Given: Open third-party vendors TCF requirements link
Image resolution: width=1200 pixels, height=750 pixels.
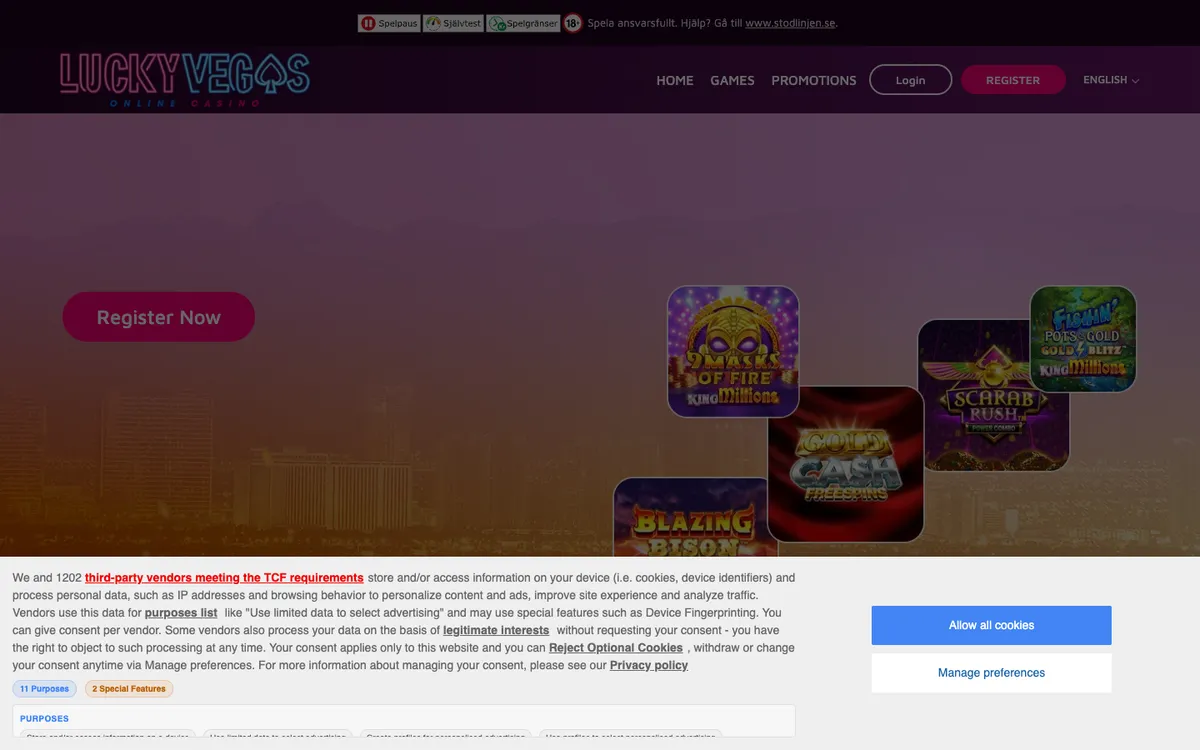Looking at the screenshot, I should 224,578.
